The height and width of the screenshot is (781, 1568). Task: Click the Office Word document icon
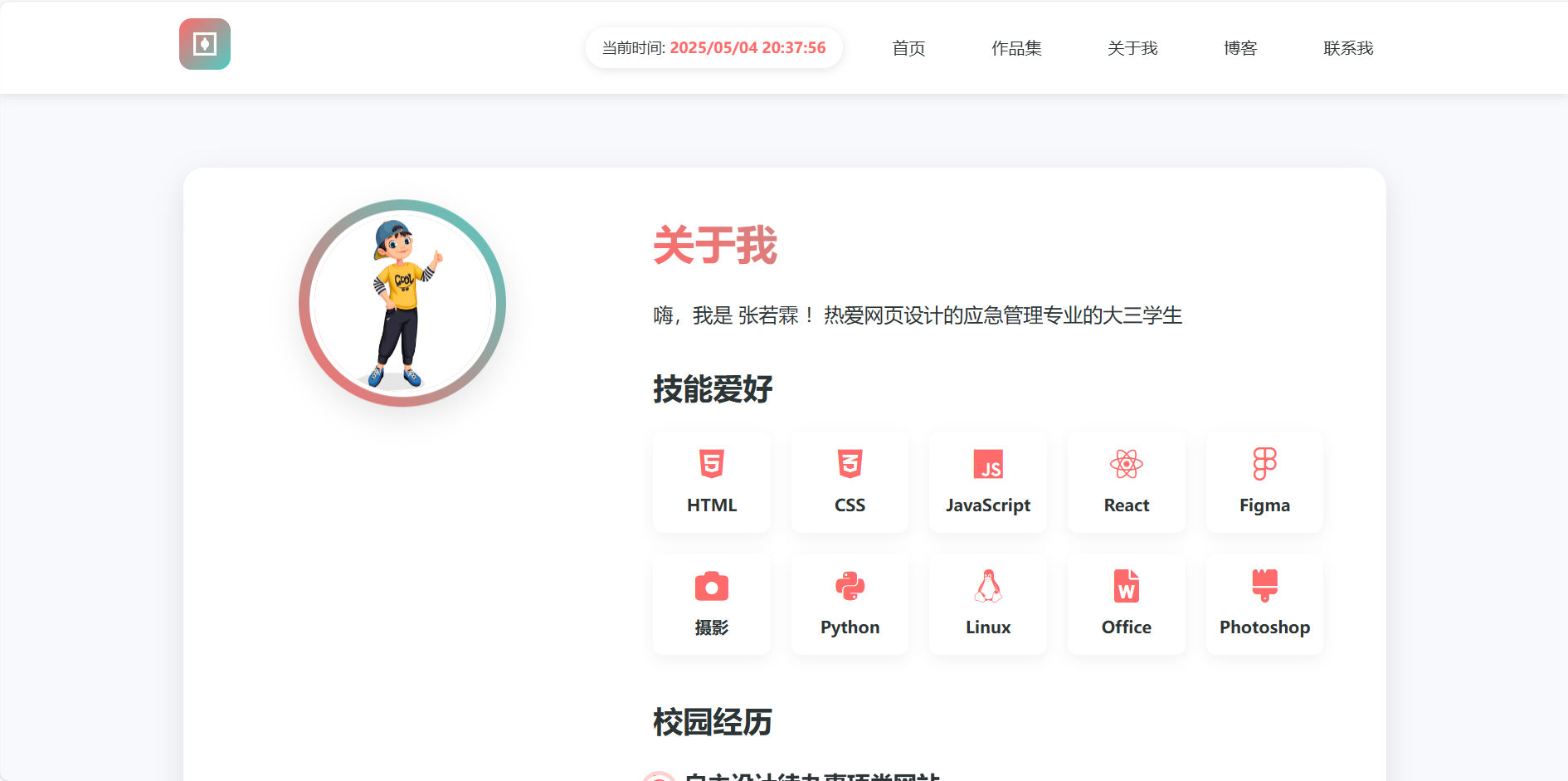(x=1127, y=586)
